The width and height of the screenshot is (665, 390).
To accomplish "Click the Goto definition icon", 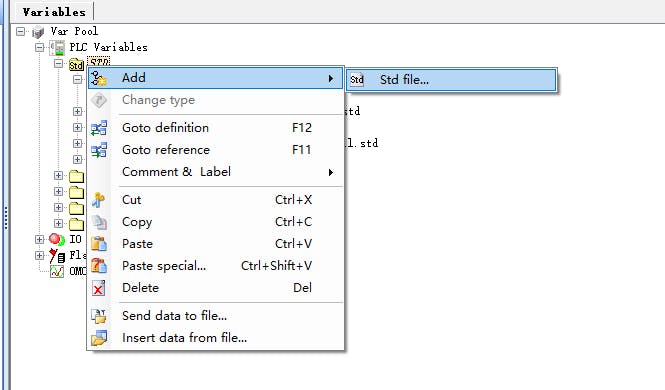I will coord(99,128).
